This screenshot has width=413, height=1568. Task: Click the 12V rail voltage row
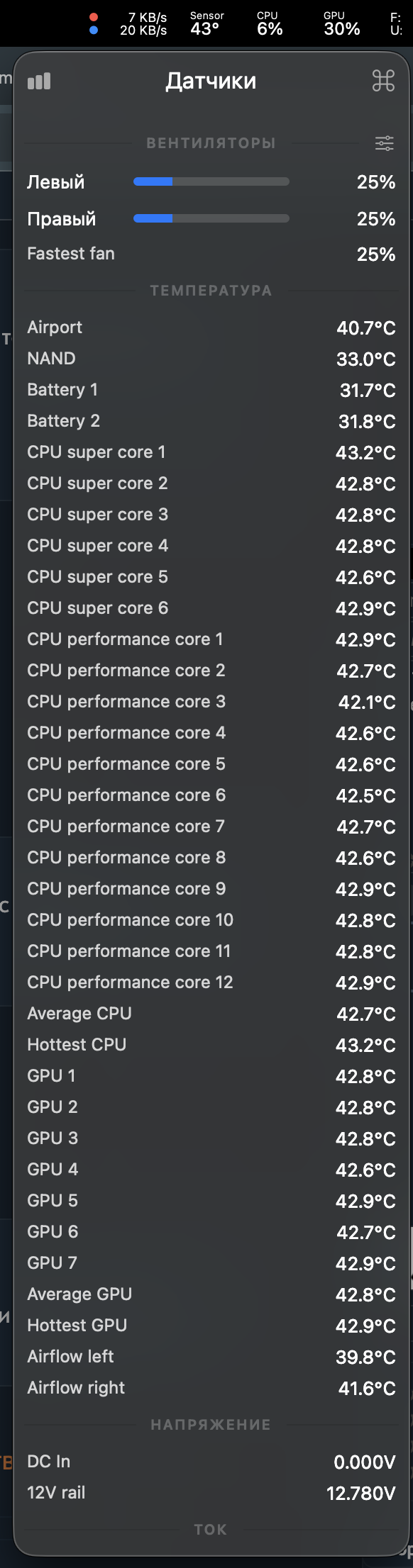click(211, 1493)
